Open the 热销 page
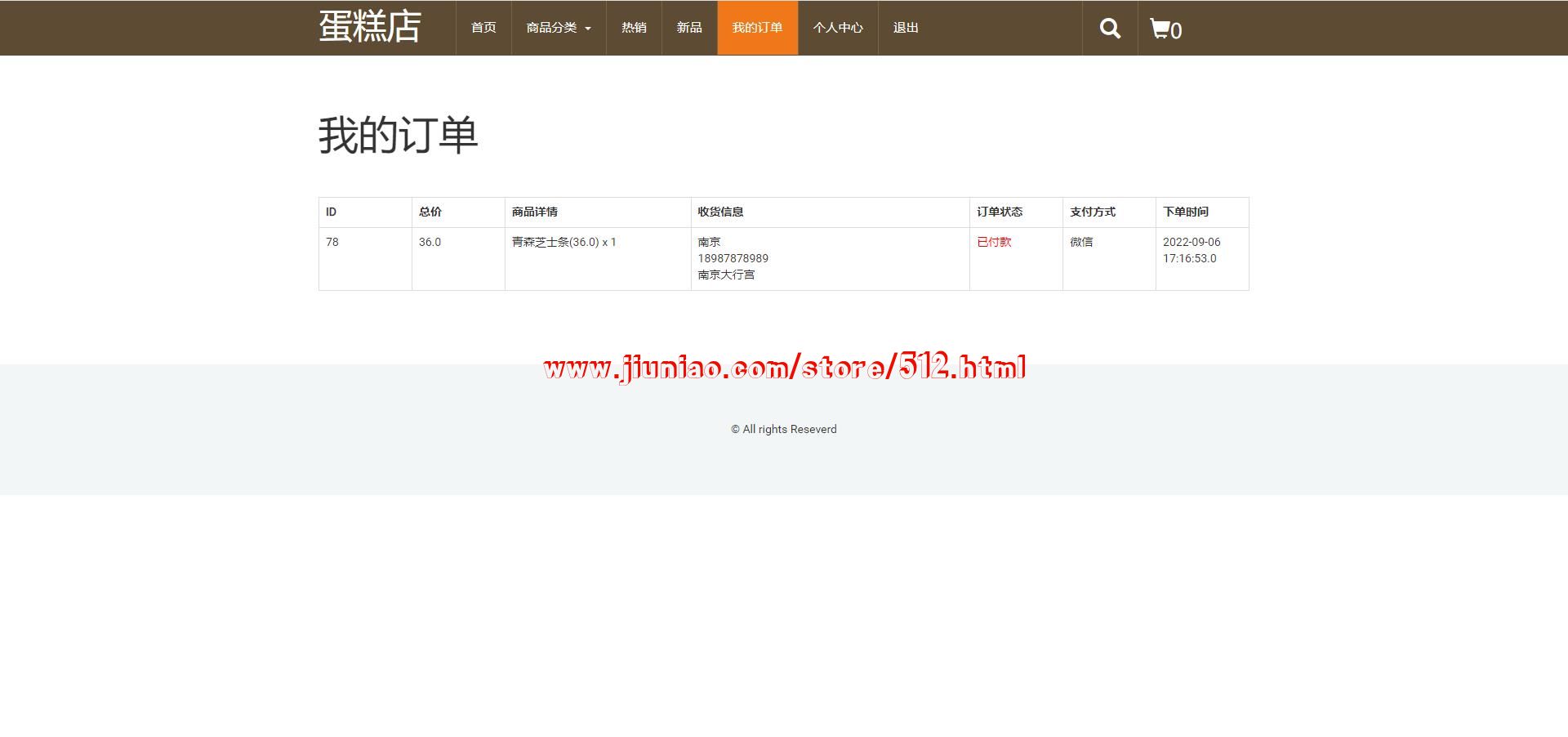The width and height of the screenshot is (1568, 737). pyautogui.click(x=634, y=28)
